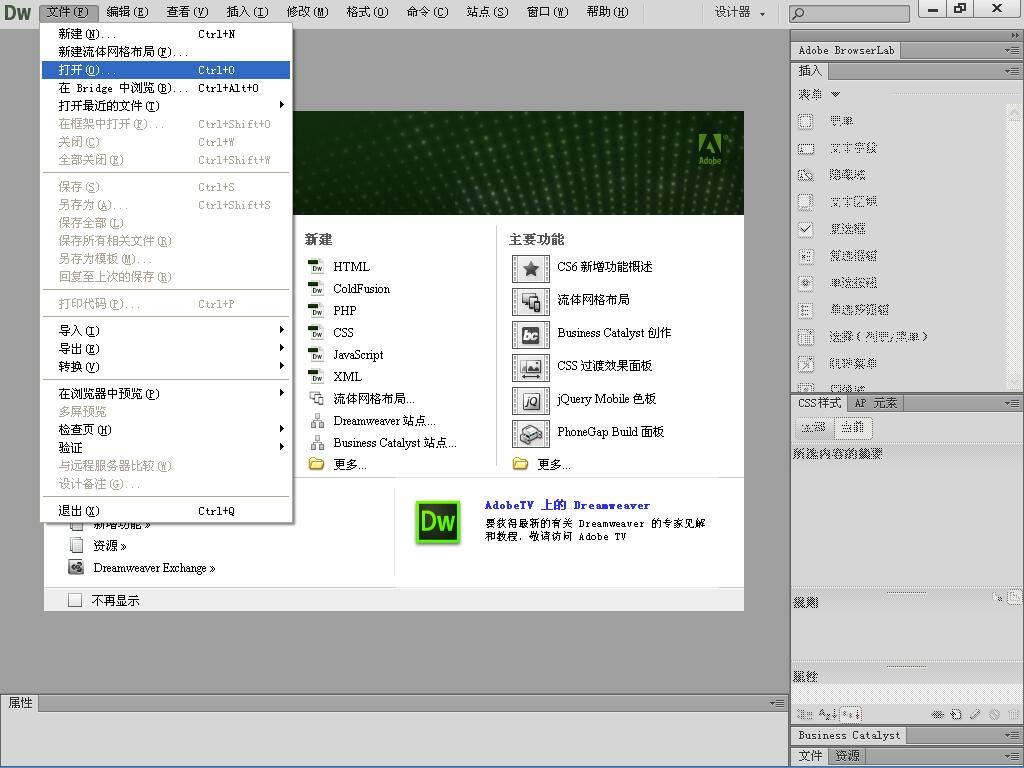Click the jQuery Mobile 色板 icon
The width and height of the screenshot is (1024, 768).
click(530, 400)
